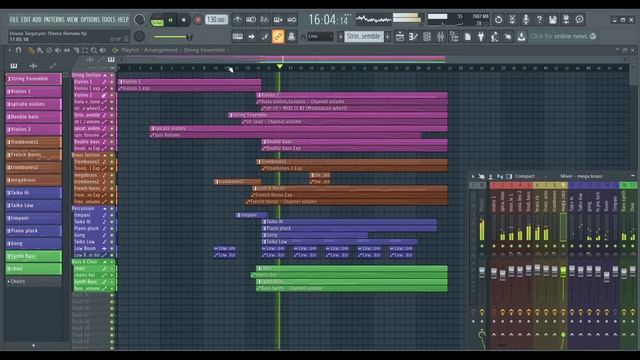Open the PATTERNS menu
The height and width of the screenshot is (360, 640).
[54, 20]
